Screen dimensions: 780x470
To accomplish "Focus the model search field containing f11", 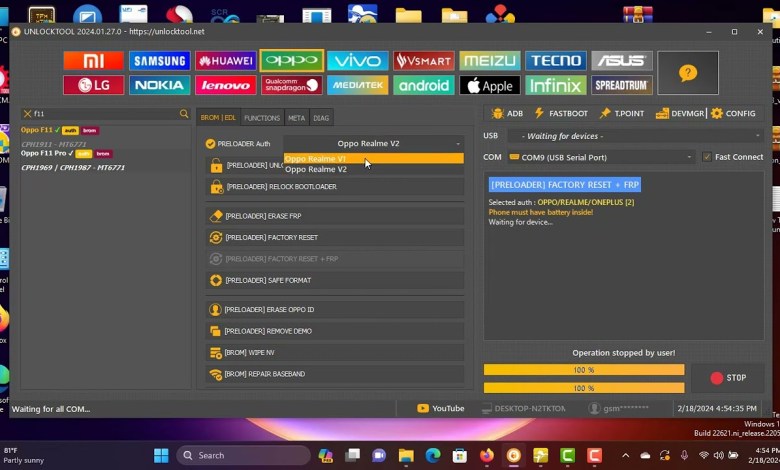I will (105, 114).
